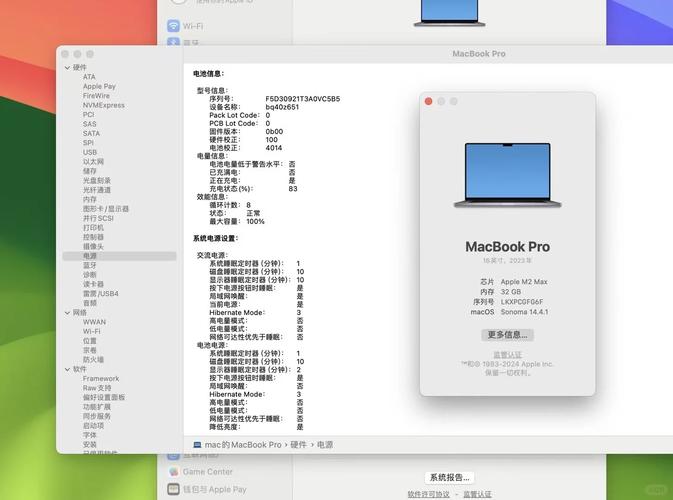Select 摄像头 in hardware list
The height and width of the screenshot is (500, 673).
(x=93, y=247)
